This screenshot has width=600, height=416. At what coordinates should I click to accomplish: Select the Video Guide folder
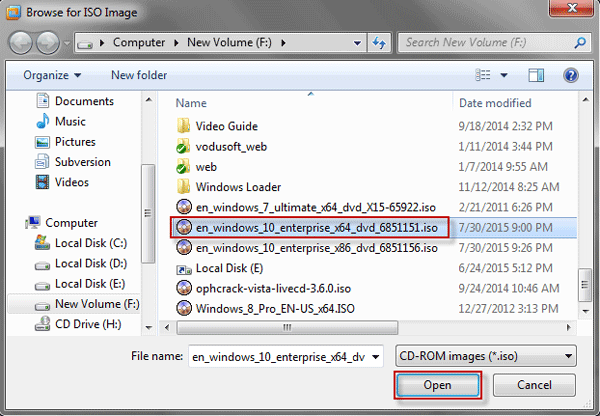[217, 126]
